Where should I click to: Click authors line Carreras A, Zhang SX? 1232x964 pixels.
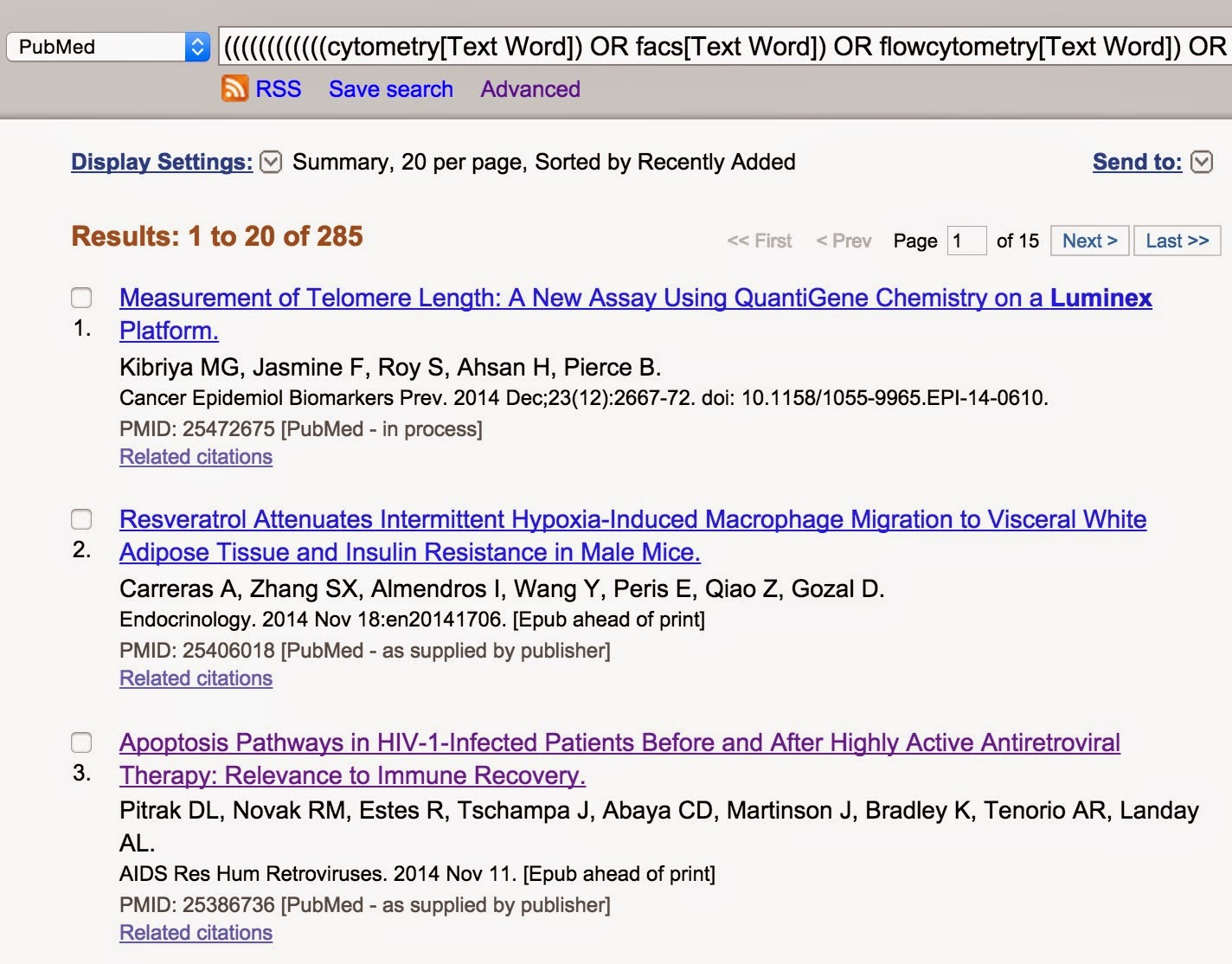(502, 588)
